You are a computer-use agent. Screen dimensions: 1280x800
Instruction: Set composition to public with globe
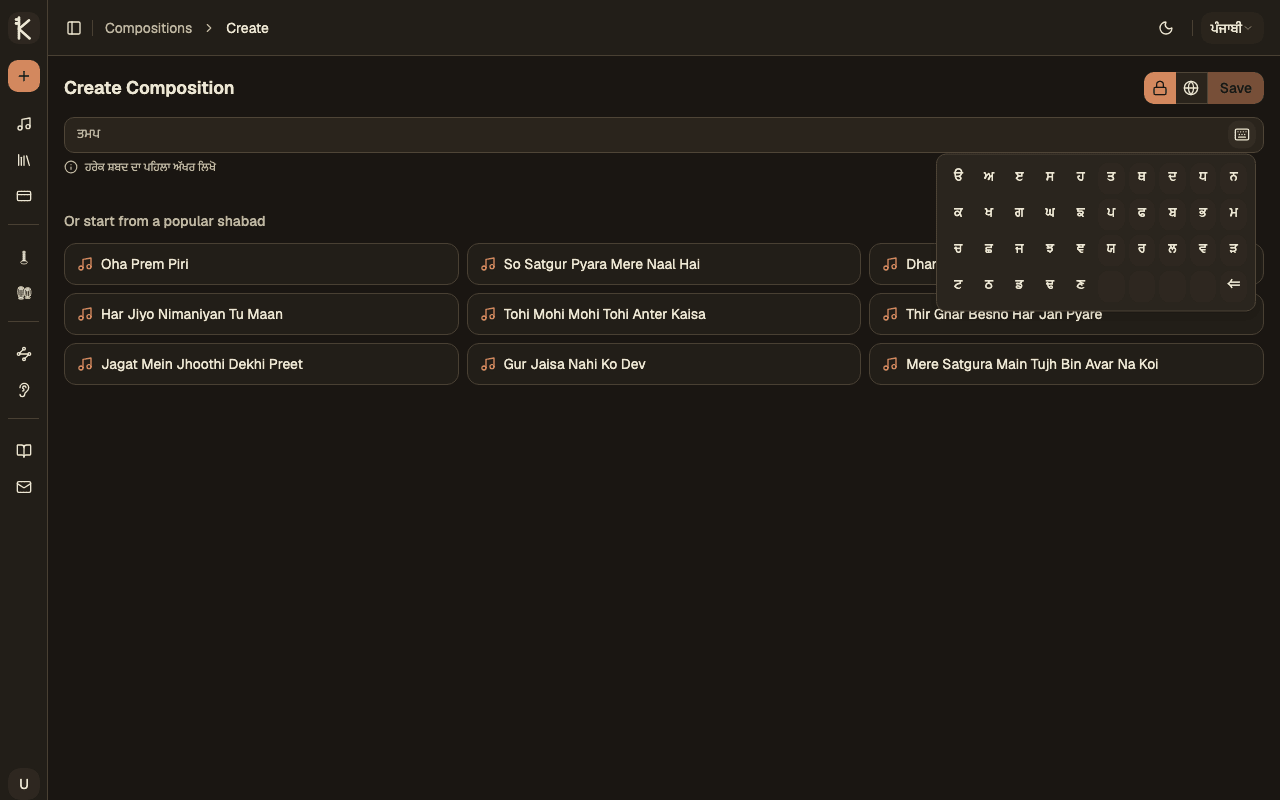(x=1191, y=88)
